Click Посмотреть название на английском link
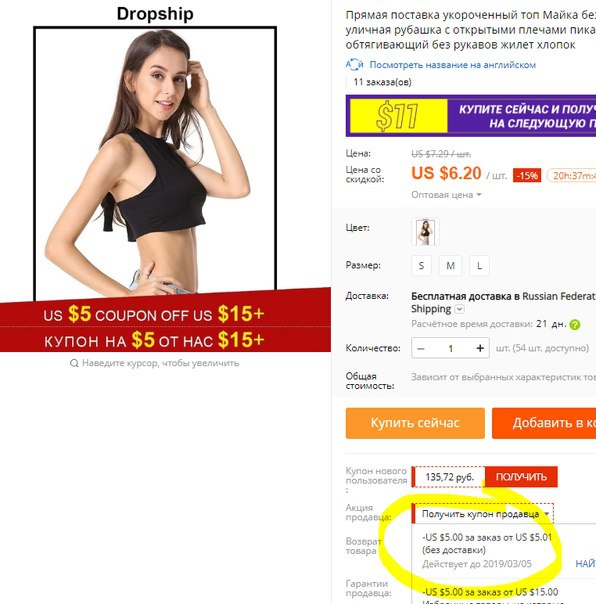The image size is (596, 604). (453, 65)
